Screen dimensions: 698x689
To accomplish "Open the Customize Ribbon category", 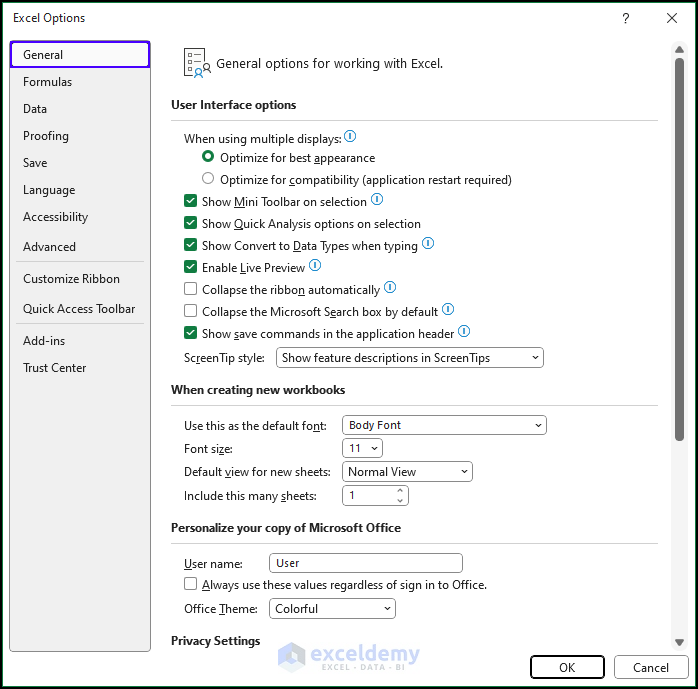I will point(80,279).
